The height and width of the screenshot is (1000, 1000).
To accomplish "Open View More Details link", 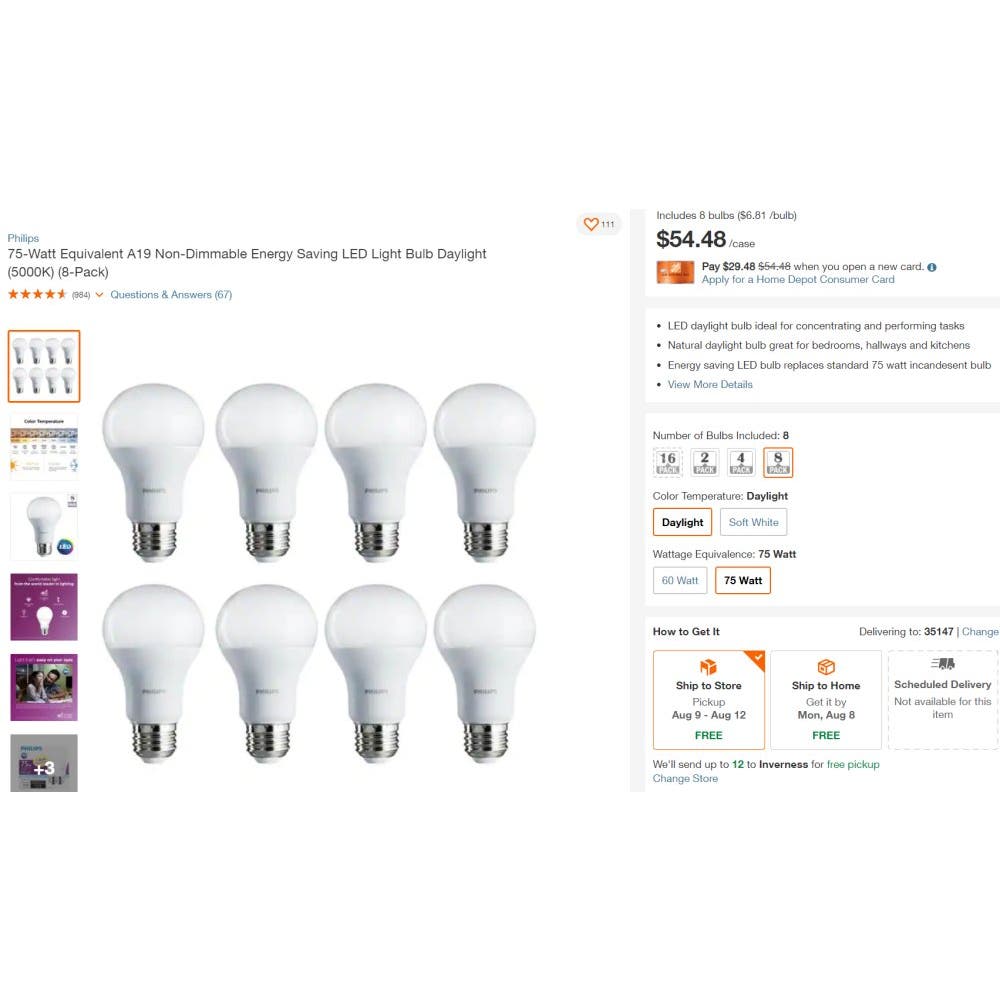I will [710, 385].
